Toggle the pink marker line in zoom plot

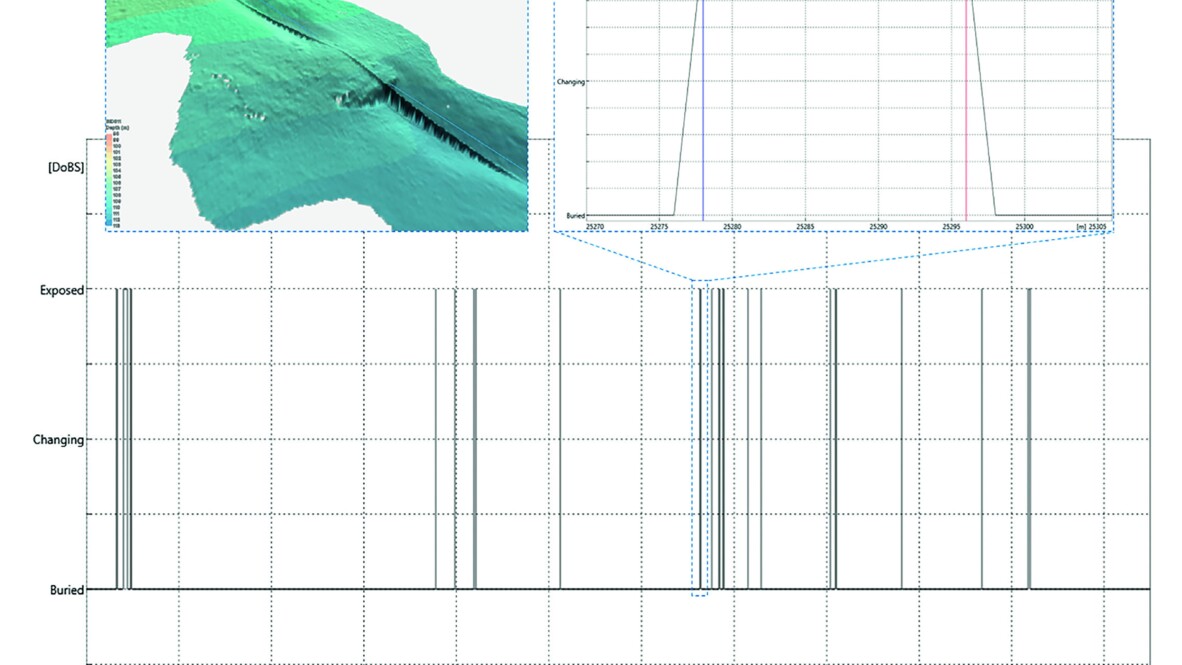[x=966, y=110]
